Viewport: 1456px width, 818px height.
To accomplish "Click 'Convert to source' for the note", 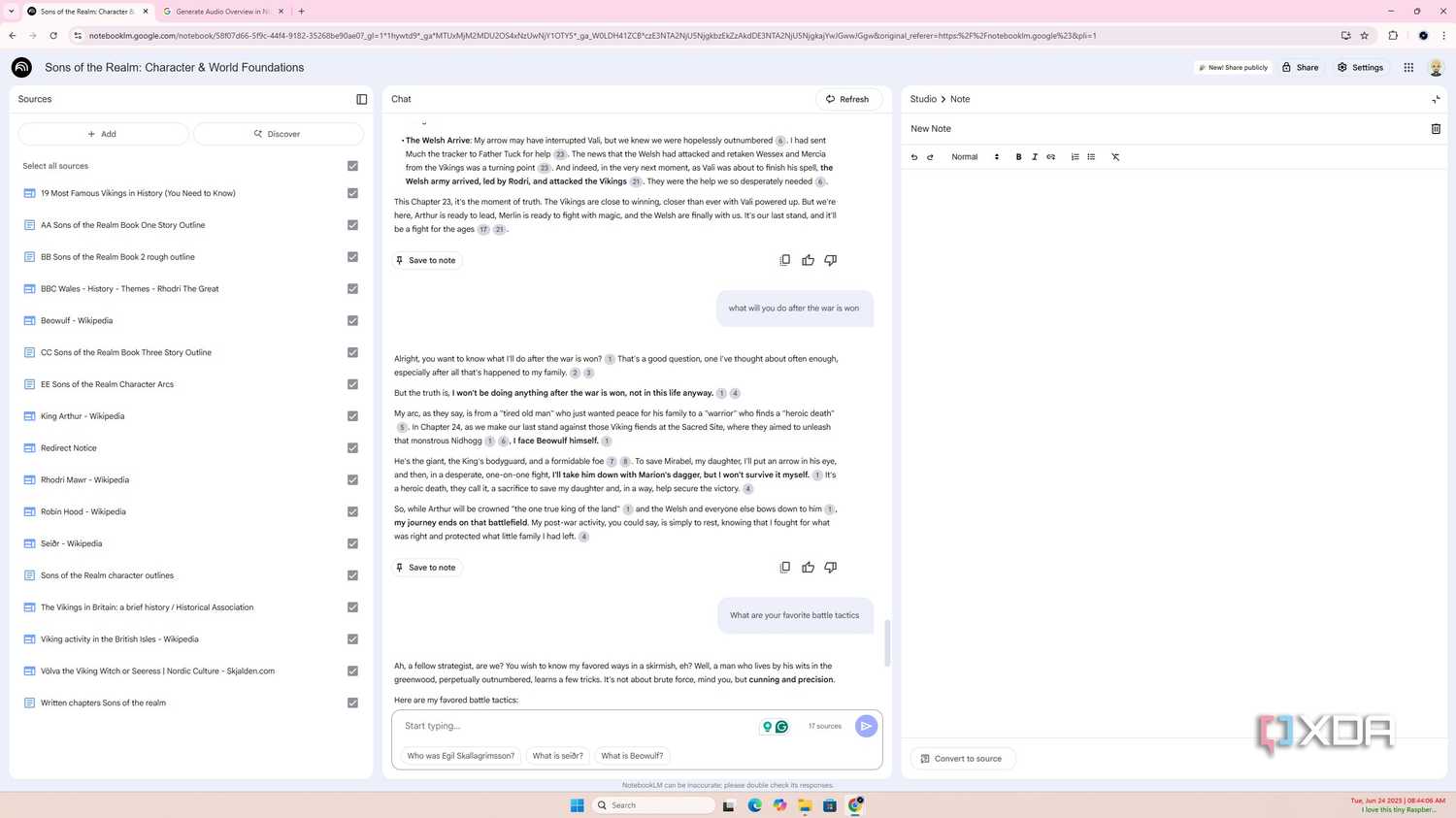I will (962, 759).
